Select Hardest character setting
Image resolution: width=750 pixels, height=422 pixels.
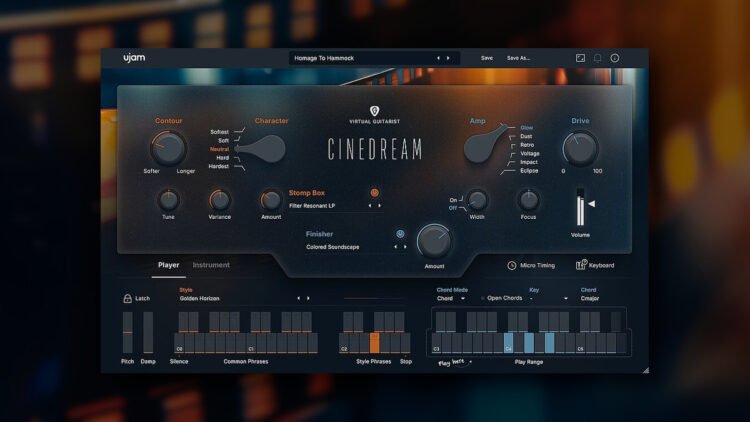(219, 167)
